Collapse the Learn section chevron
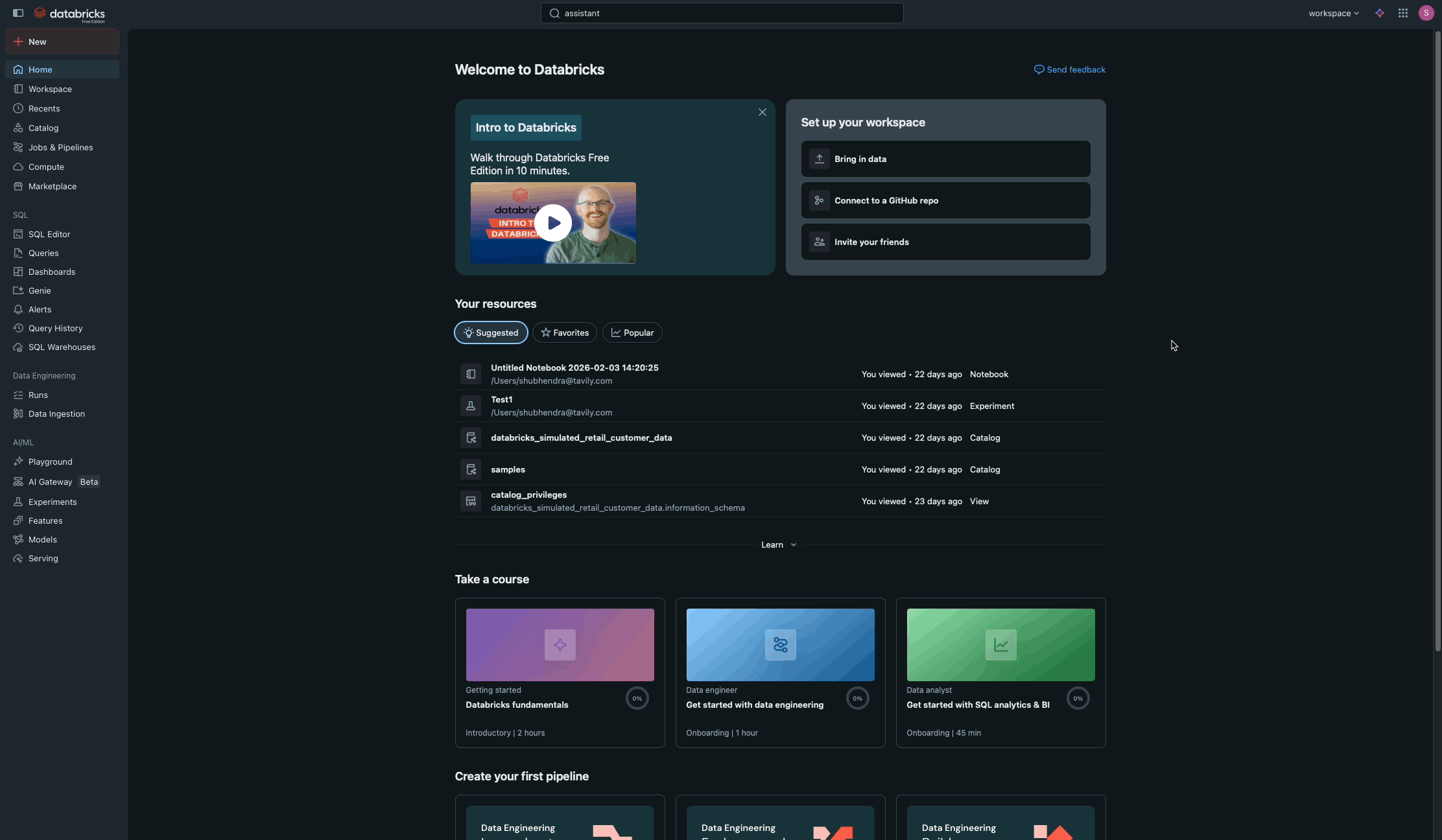This screenshot has height=840, width=1442. tap(793, 545)
